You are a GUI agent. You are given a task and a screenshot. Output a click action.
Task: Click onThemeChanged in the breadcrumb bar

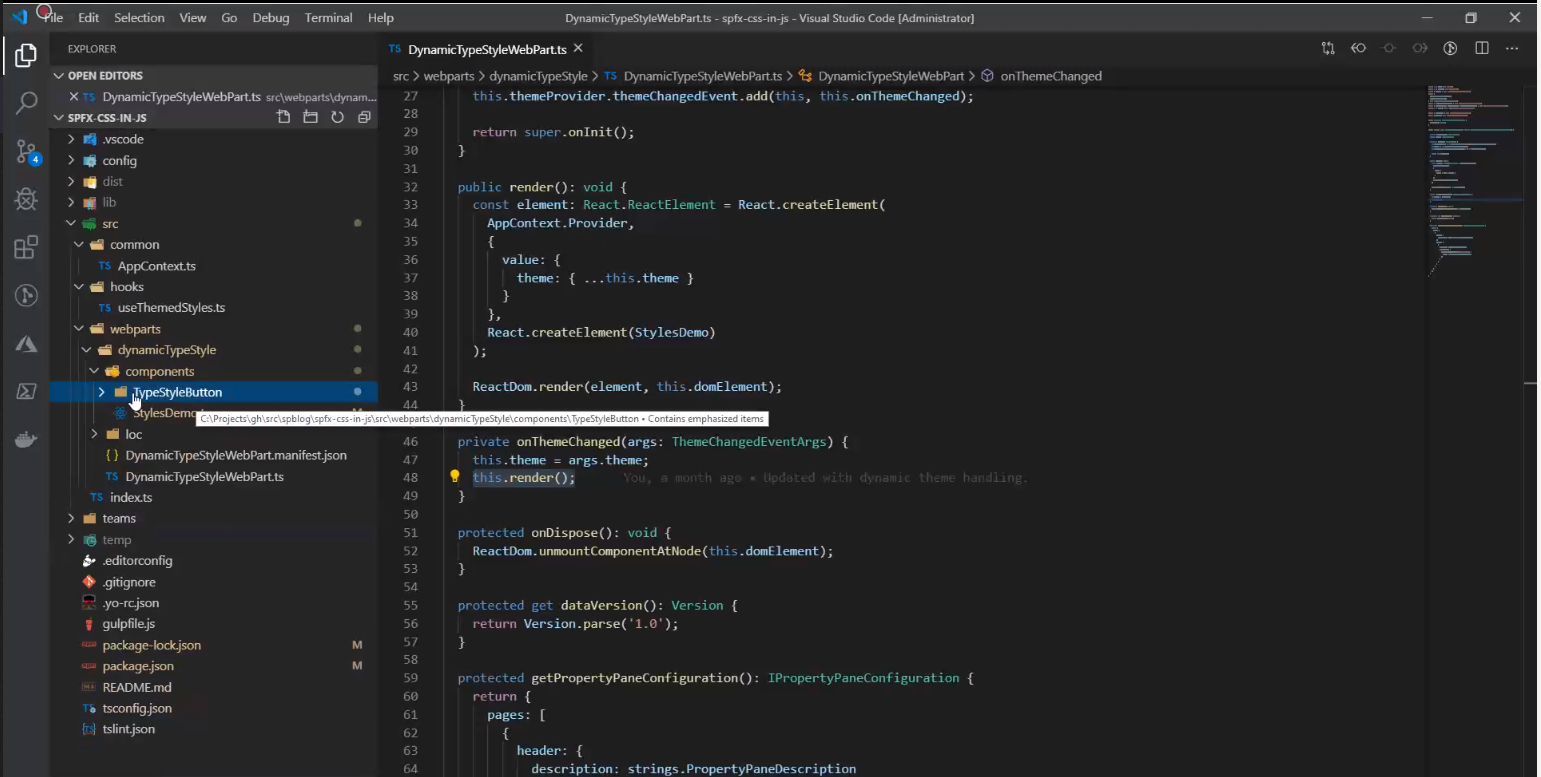coord(1050,76)
